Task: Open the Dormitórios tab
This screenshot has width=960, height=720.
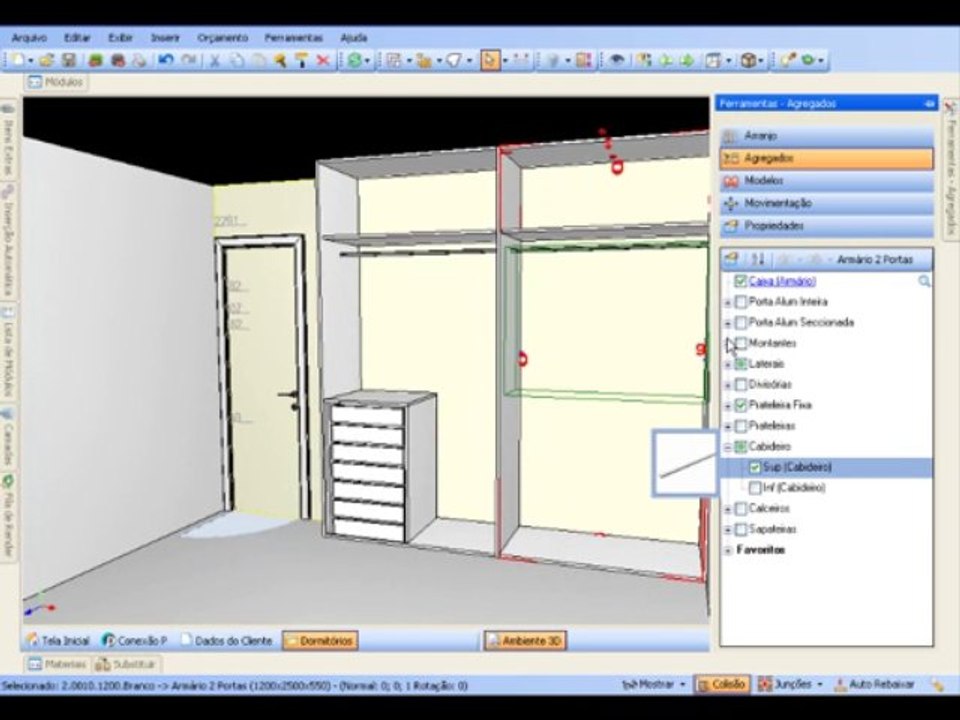Action: click(x=320, y=641)
